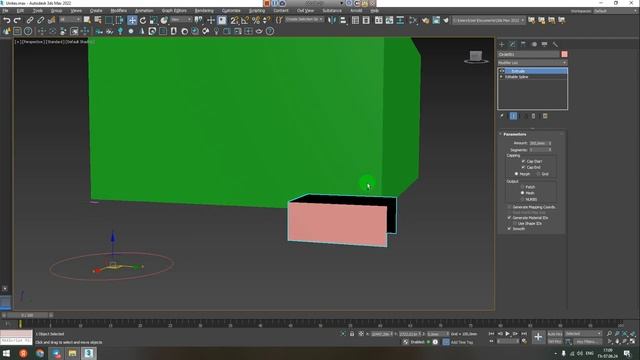
Task: Open the Utilities command panel tab
Action: tap(555, 44)
